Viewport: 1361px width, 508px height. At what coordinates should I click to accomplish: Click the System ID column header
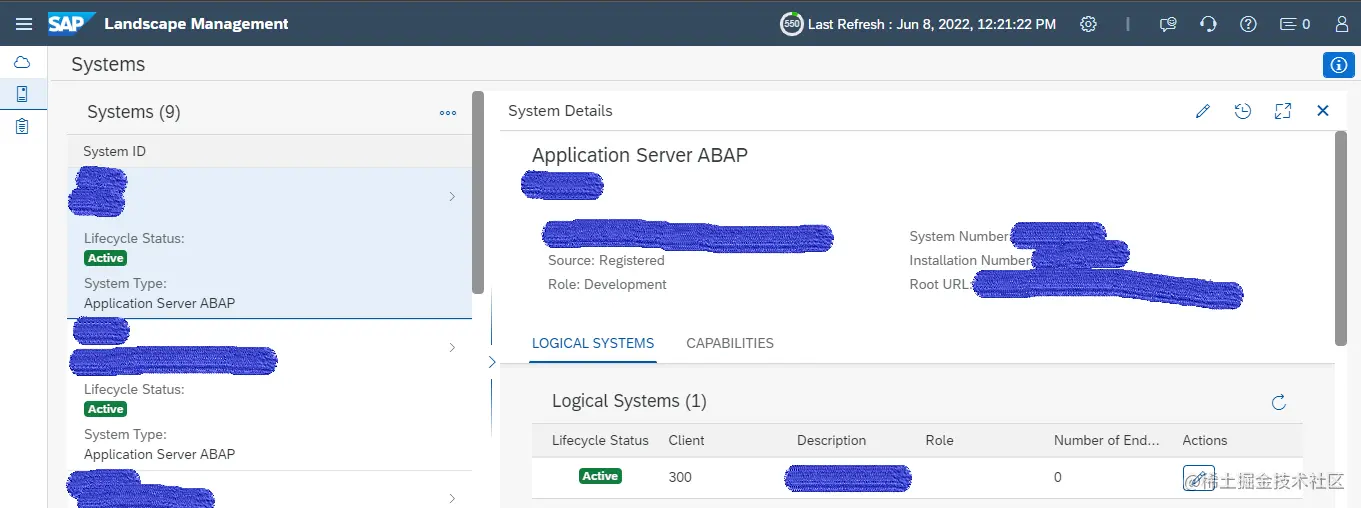[114, 151]
